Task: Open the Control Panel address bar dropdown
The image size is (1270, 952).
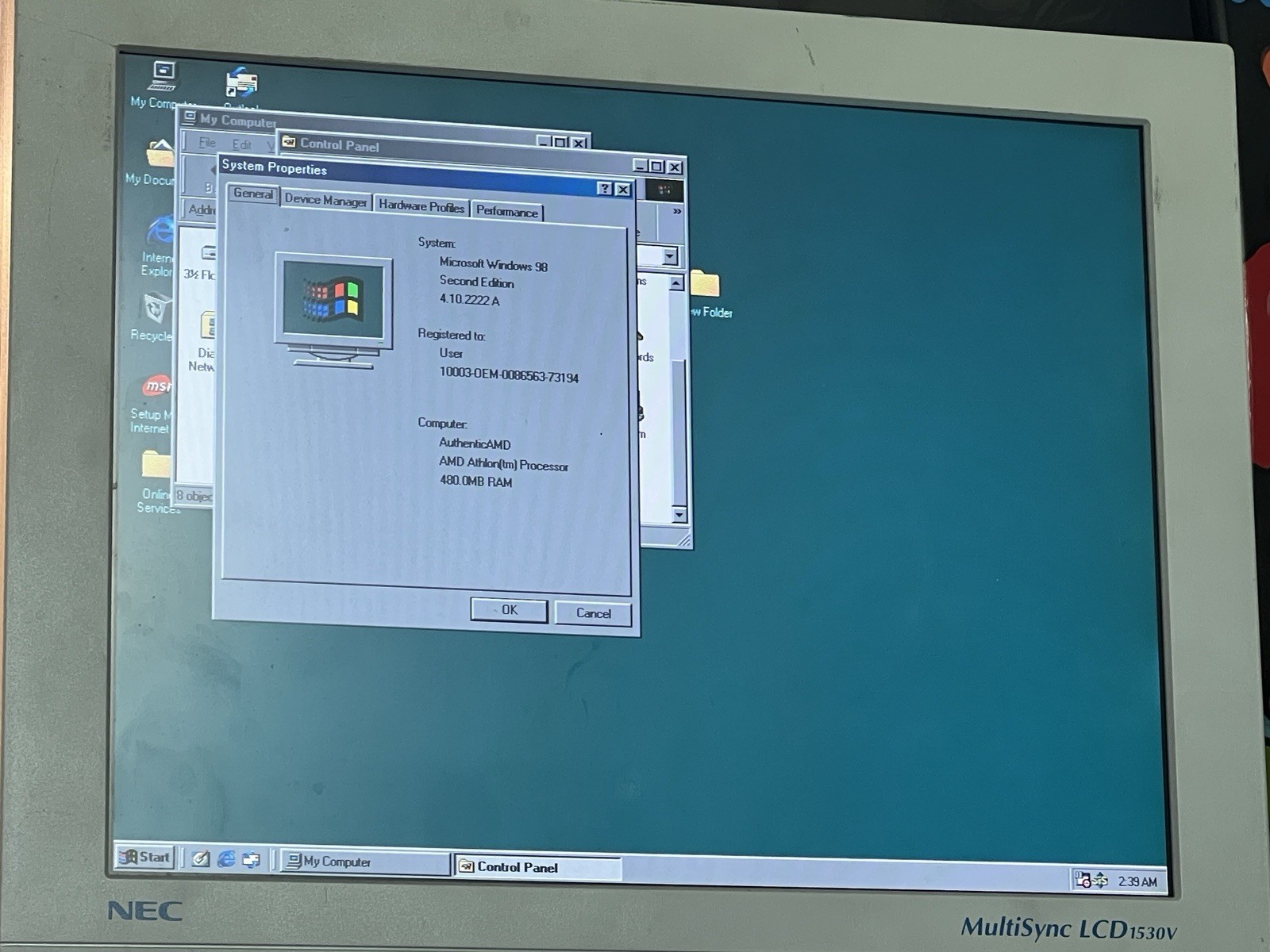Action: (x=671, y=256)
